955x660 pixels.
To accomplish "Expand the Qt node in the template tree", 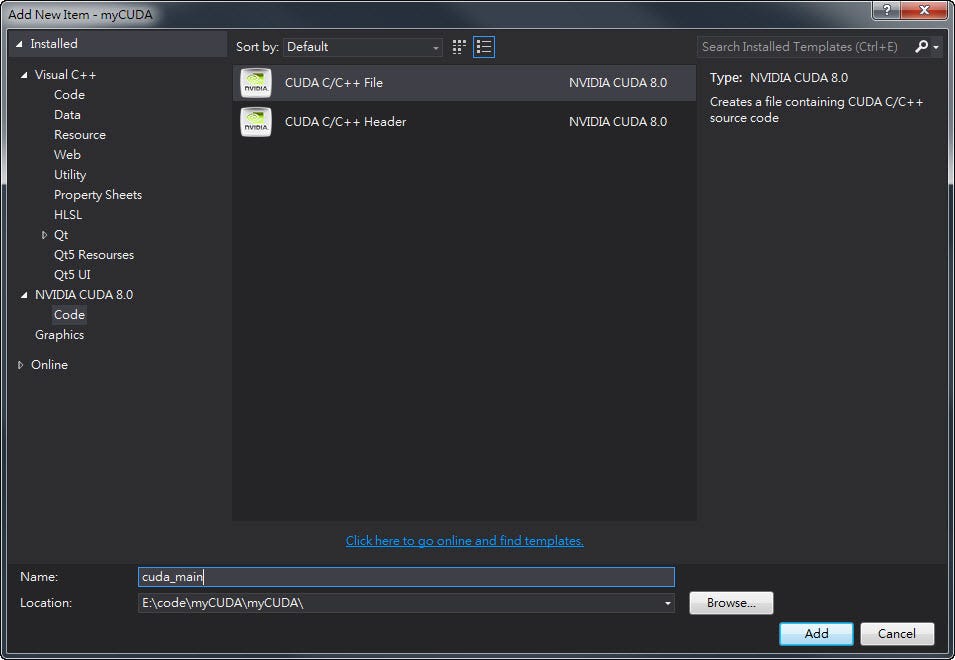I will [43, 234].
